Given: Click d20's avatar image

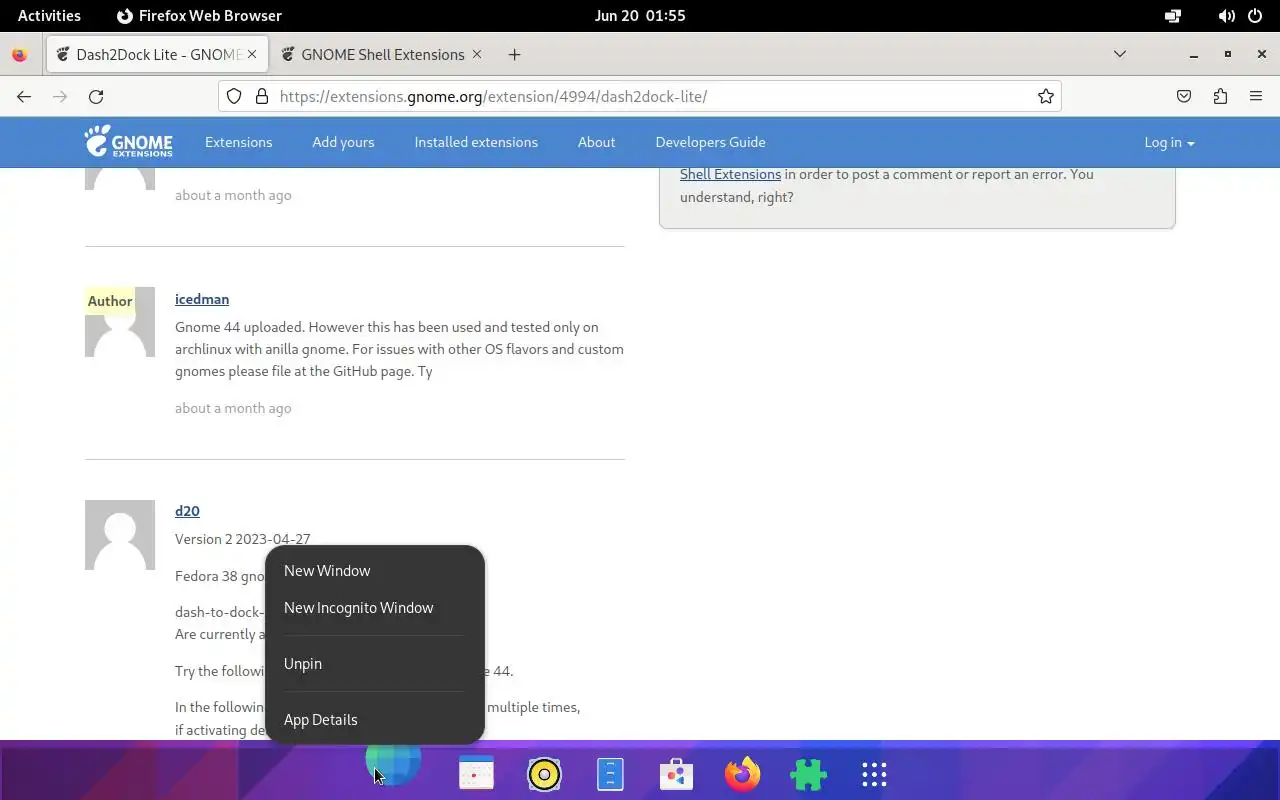Looking at the screenshot, I should (x=120, y=535).
